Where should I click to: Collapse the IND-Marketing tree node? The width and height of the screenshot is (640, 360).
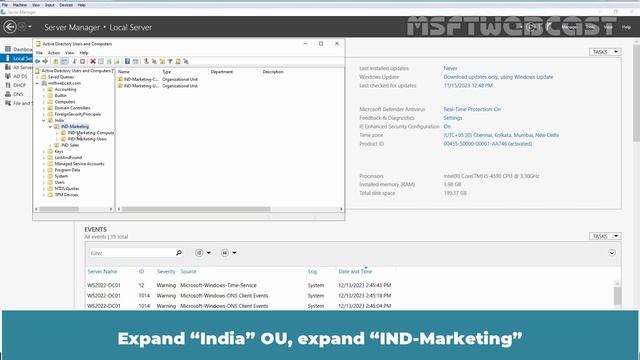(50, 127)
